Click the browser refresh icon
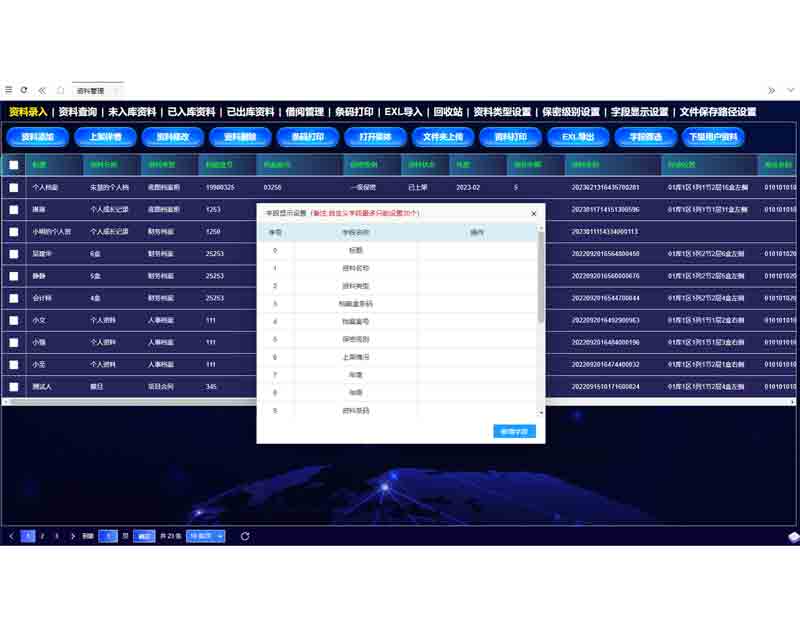This screenshot has width=800, height=627. tap(24, 90)
